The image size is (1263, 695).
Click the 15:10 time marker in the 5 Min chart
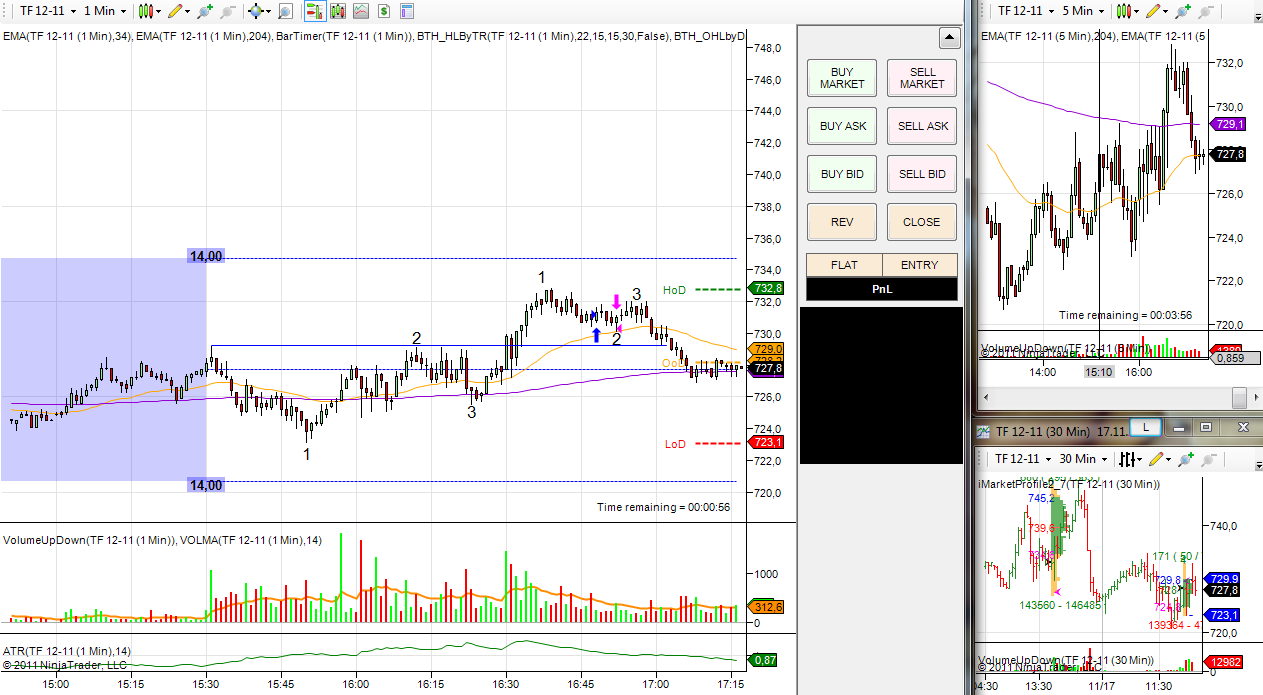[x=1099, y=372]
